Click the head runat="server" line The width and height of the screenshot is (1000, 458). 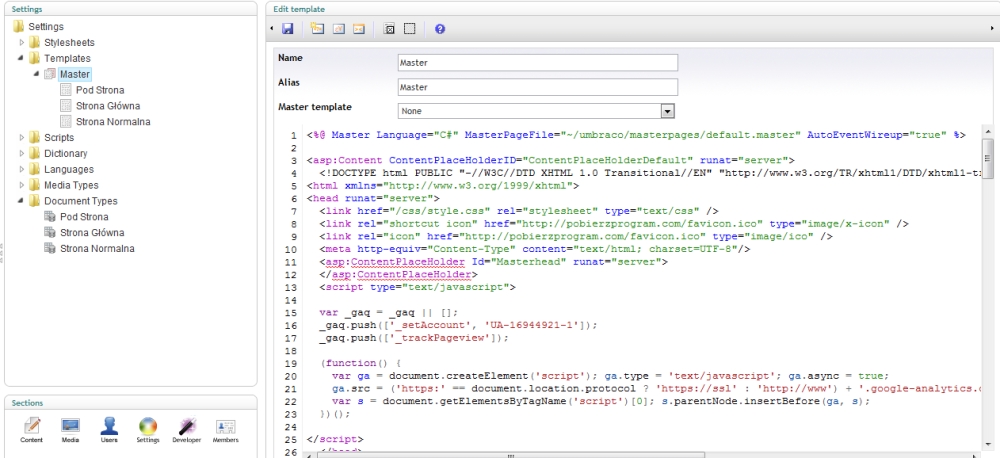373,198
